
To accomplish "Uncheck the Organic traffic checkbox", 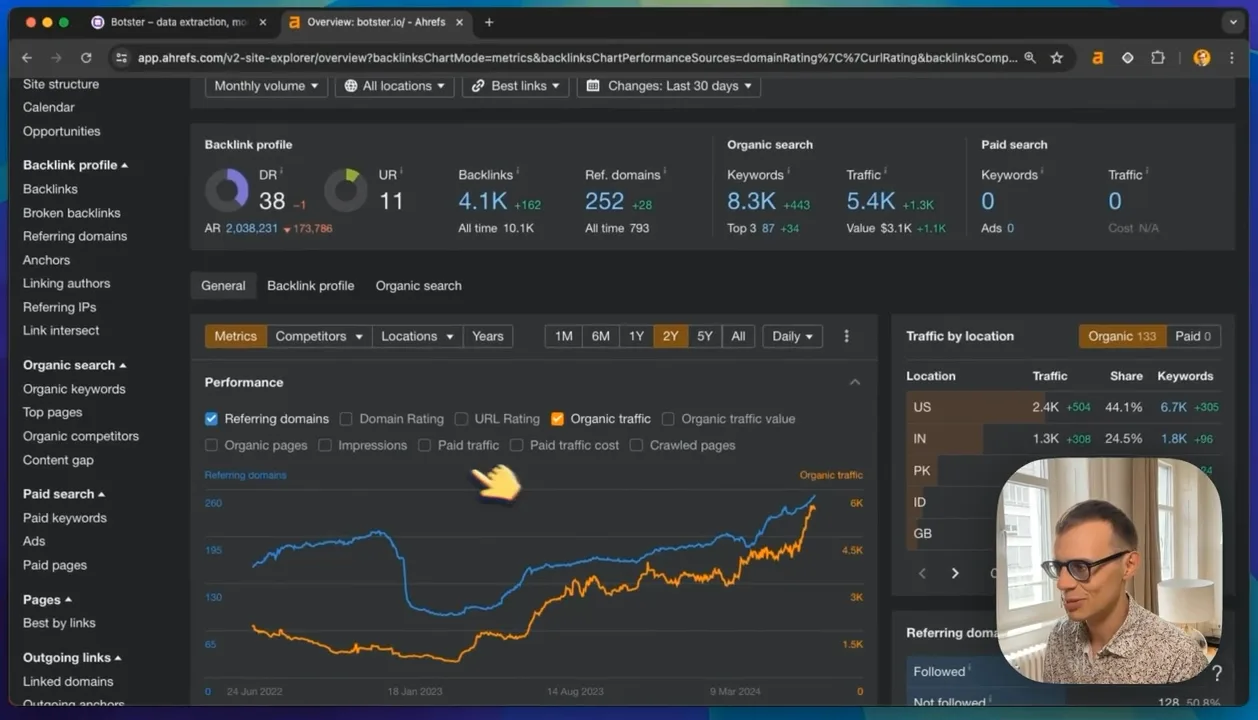I will point(557,419).
